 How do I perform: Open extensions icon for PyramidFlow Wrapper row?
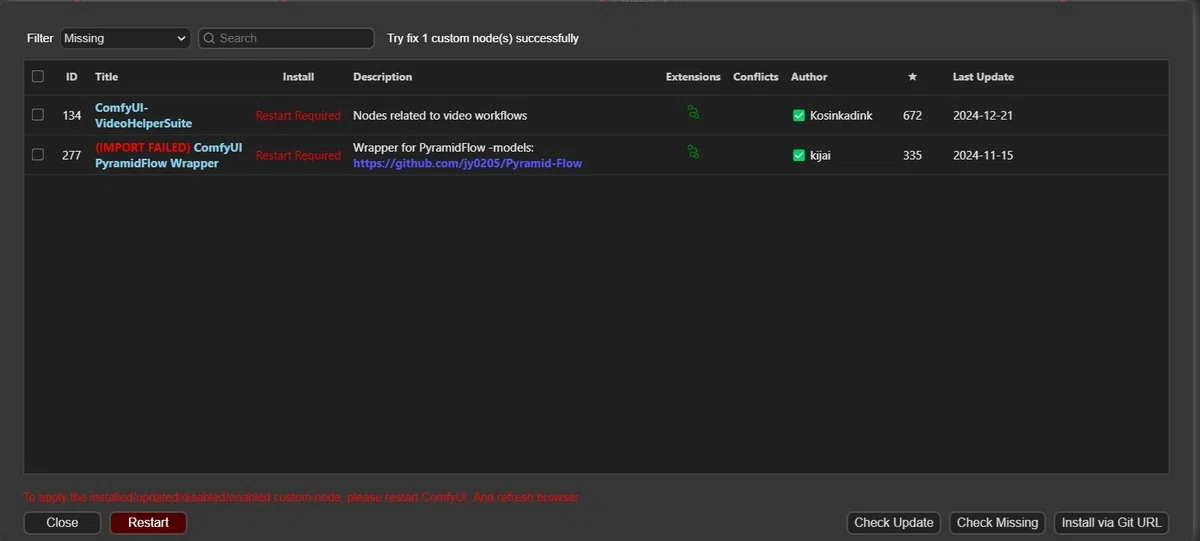tap(693, 153)
